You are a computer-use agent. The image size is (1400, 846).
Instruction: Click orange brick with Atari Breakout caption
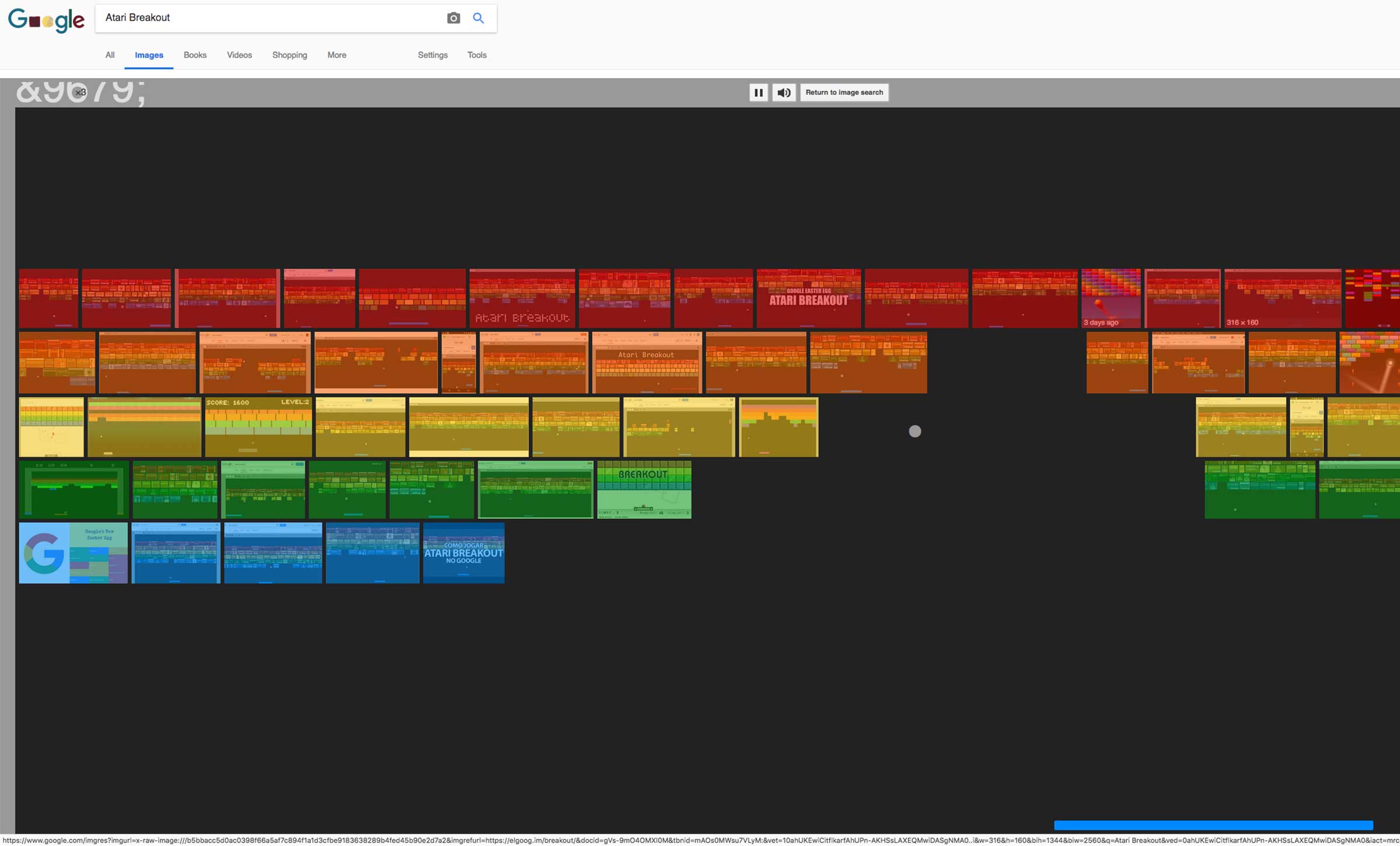(x=647, y=362)
